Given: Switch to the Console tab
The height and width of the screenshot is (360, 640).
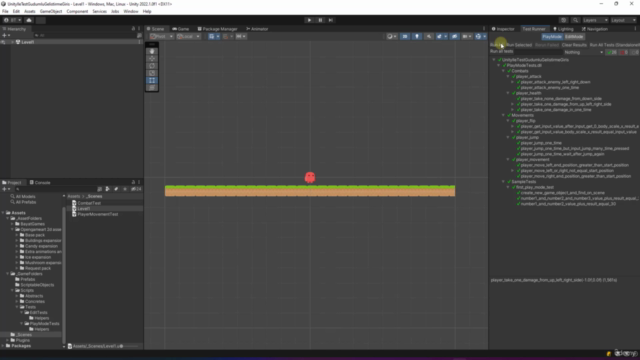Looking at the screenshot, I should 40,182.
